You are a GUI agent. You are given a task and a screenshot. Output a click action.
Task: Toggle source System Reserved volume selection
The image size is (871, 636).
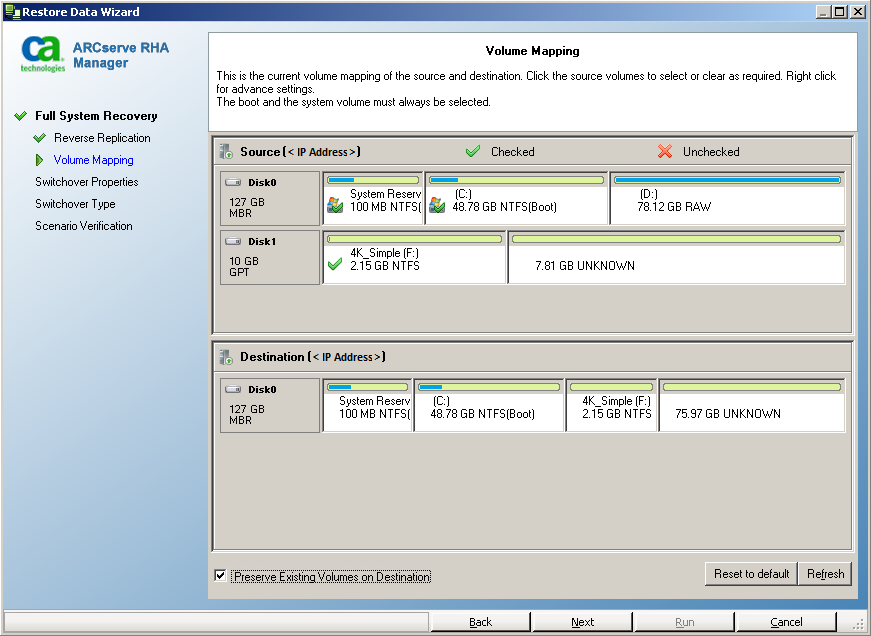click(336, 205)
